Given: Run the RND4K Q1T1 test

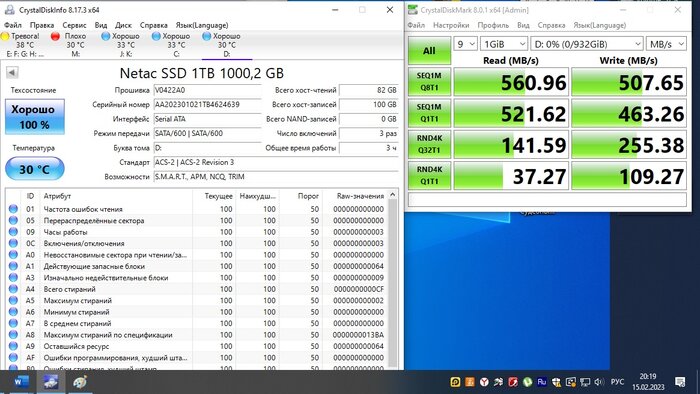Looking at the screenshot, I should pyautogui.click(x=429, y=175).
